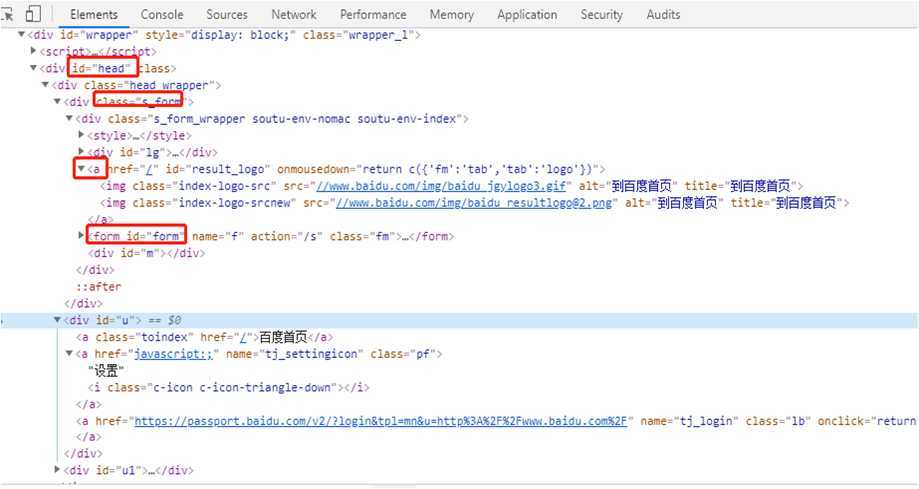Open the Console tab
919x489 pixels.
[162, 15]
